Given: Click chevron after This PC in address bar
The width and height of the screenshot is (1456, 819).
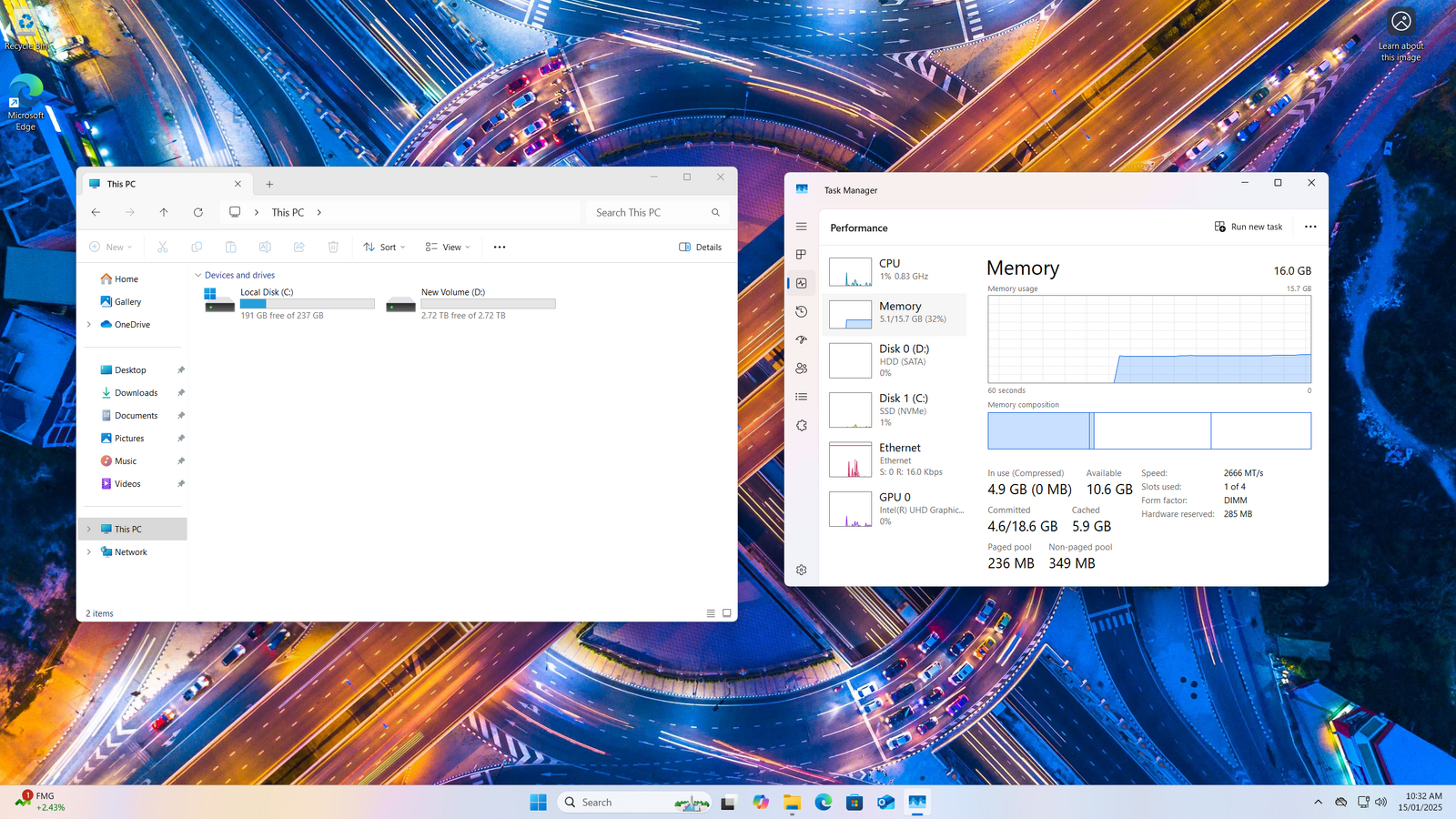Looking at the screenshot, I should point(319,212).
